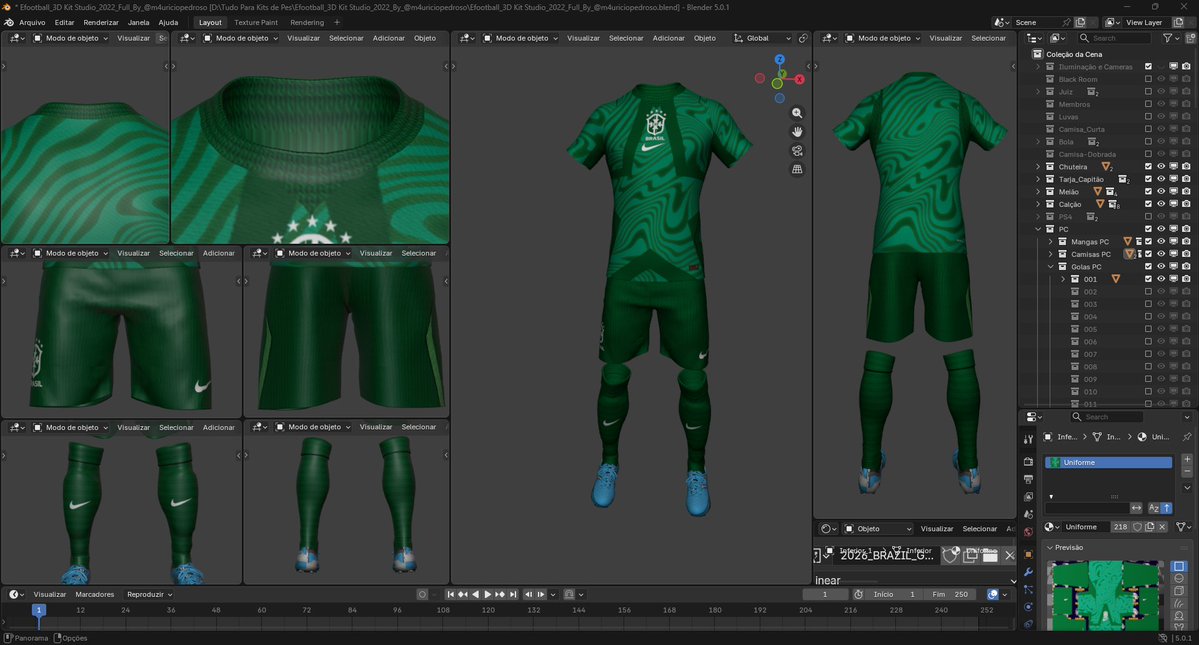This screenshot has width=1199, height=645.
Task: Uncheck the Meião collection checkbox
Action: pyautogui.click(x=1148, y=192)
